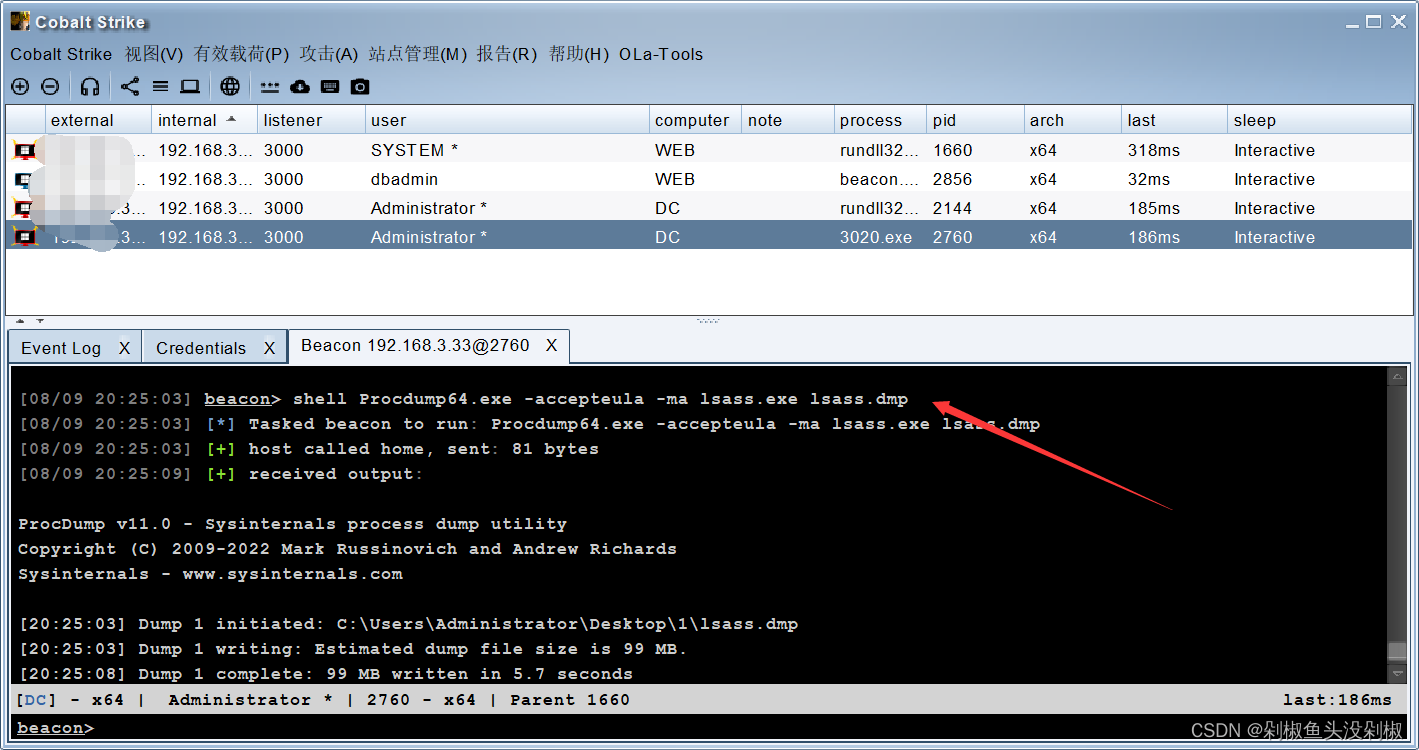
Task: Sort by the arch column header
Action: (x=1072, y=120)
